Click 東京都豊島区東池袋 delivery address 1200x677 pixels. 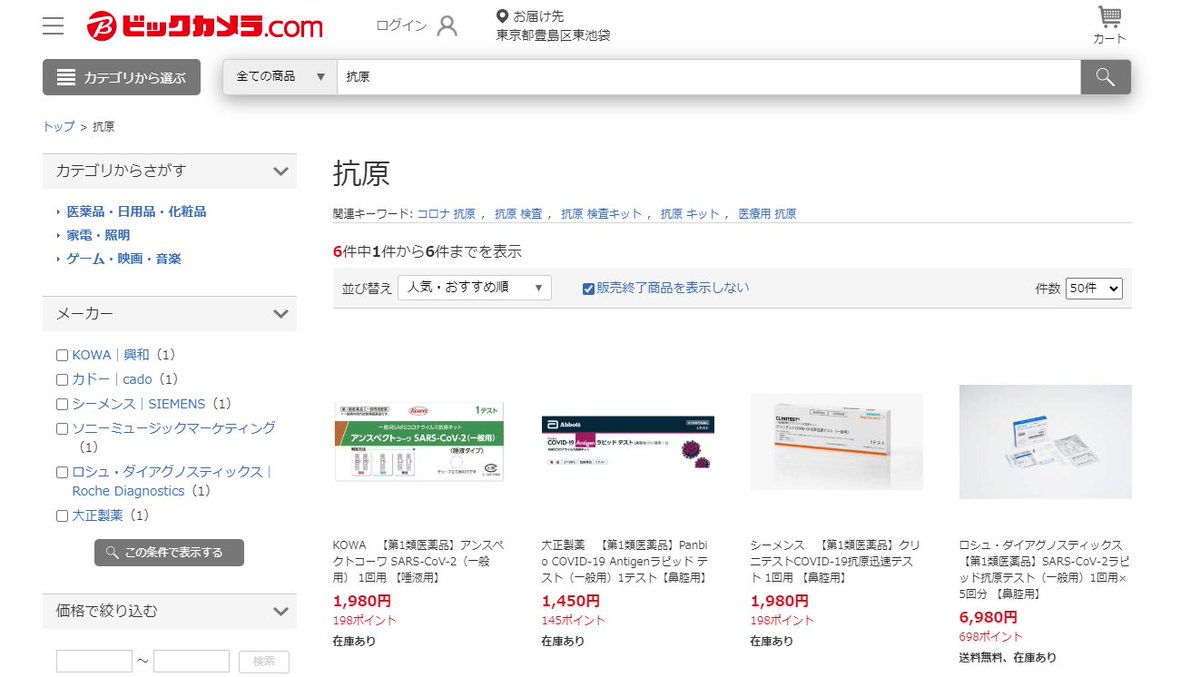point(553,36)
